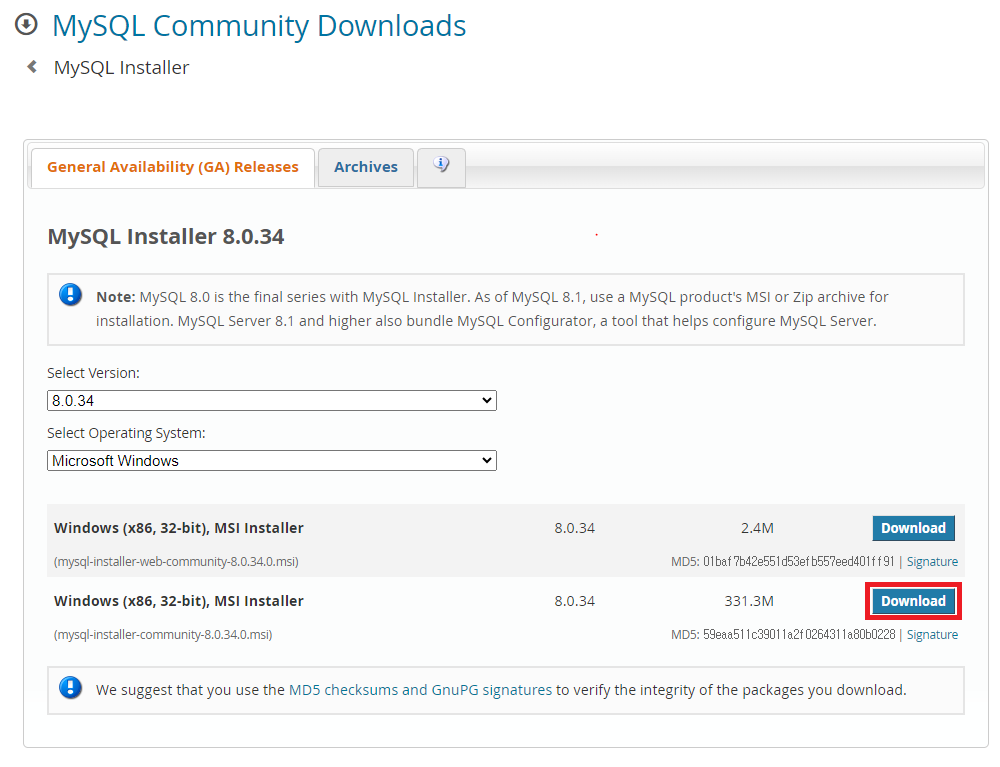Click the Windows MSI Installer title in 2.4M row
Screen dimensions: 1000x767
pos(179,528)
